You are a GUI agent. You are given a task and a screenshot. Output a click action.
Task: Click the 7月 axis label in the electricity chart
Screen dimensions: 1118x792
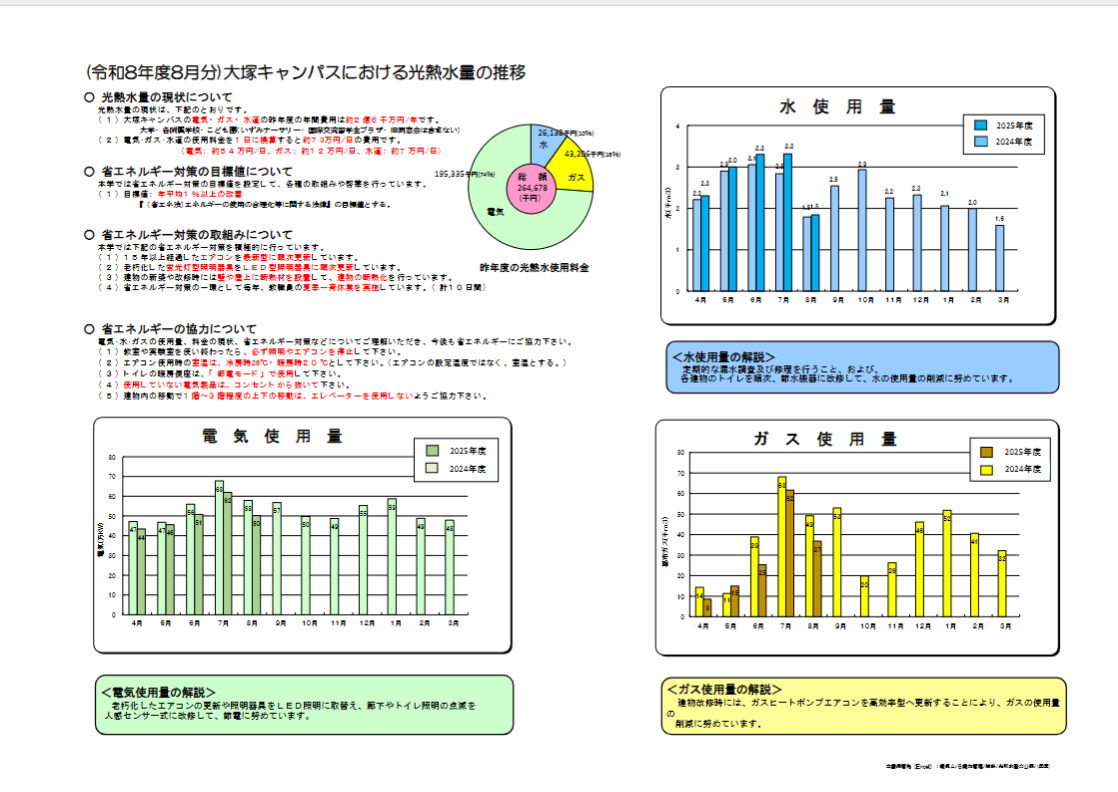pos(223,623)
